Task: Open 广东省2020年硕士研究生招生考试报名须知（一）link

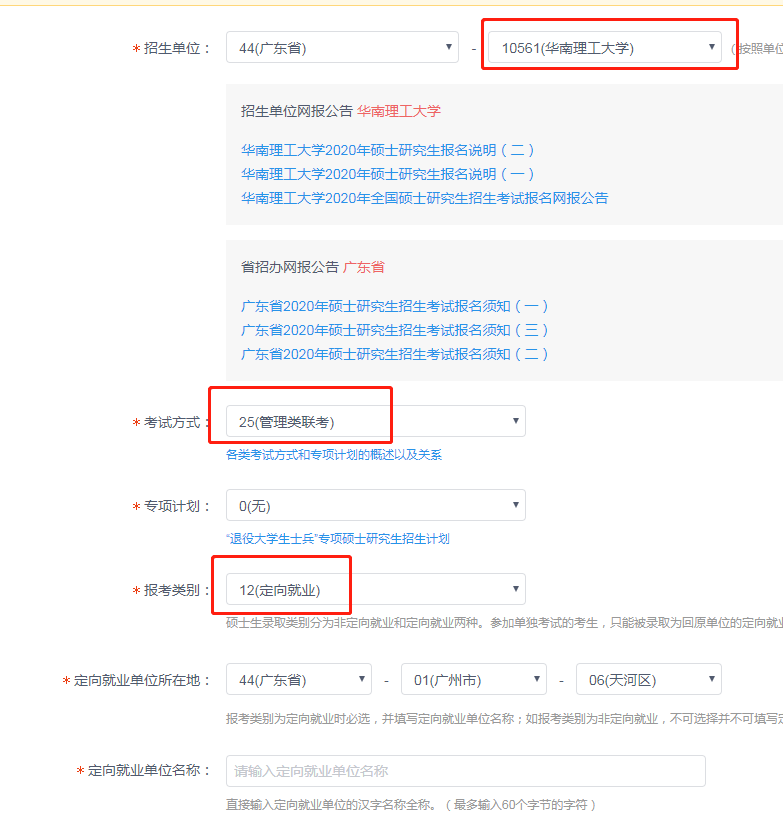Action: [395, 306]
